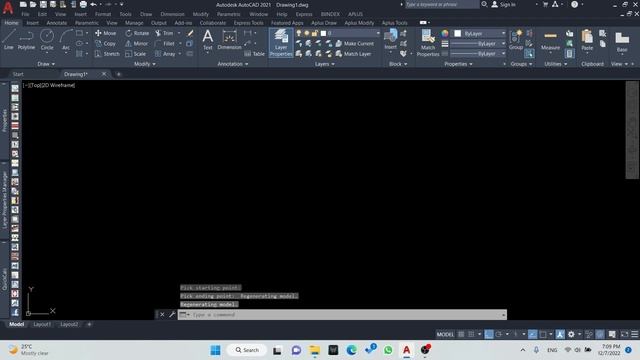The image size is (640, 360).
Task: Click Sign In
Action: click(503, 4)
